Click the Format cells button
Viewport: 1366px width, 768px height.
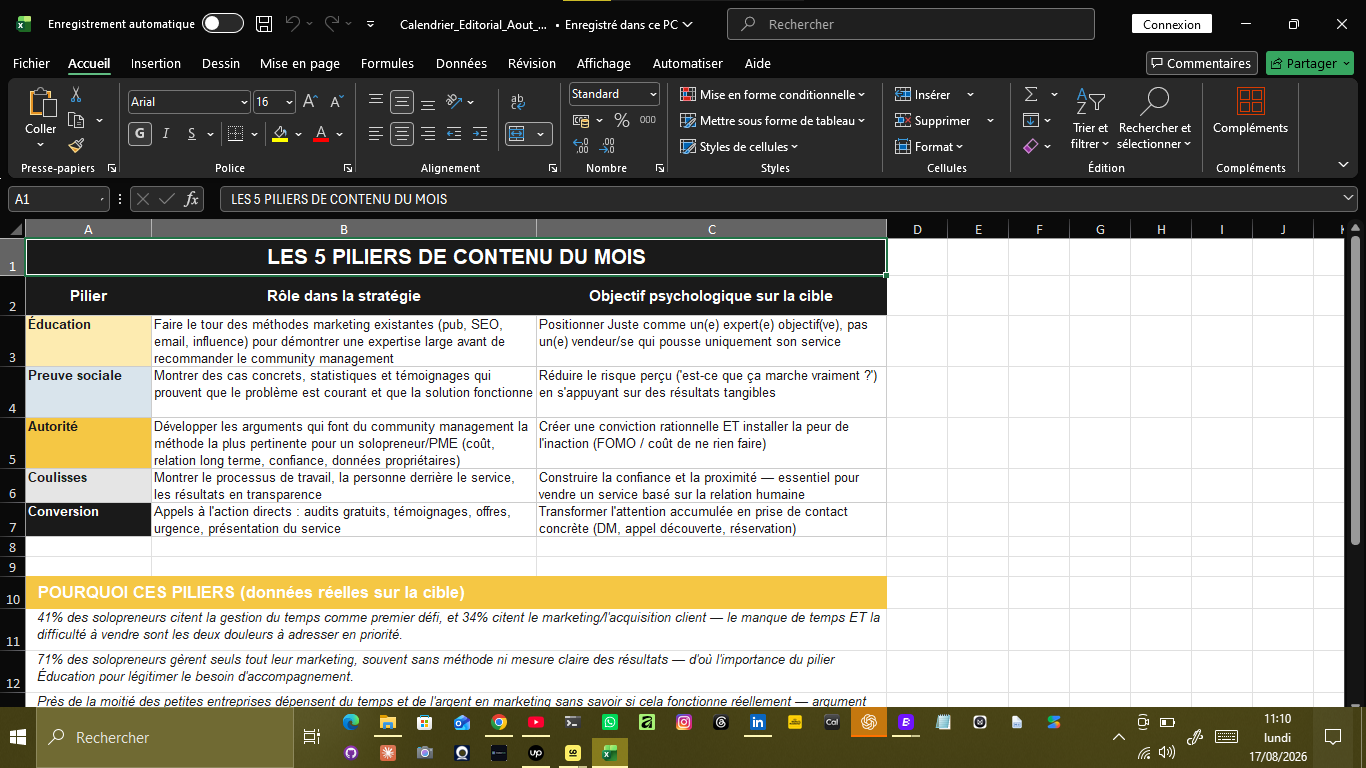click(929, 147)
